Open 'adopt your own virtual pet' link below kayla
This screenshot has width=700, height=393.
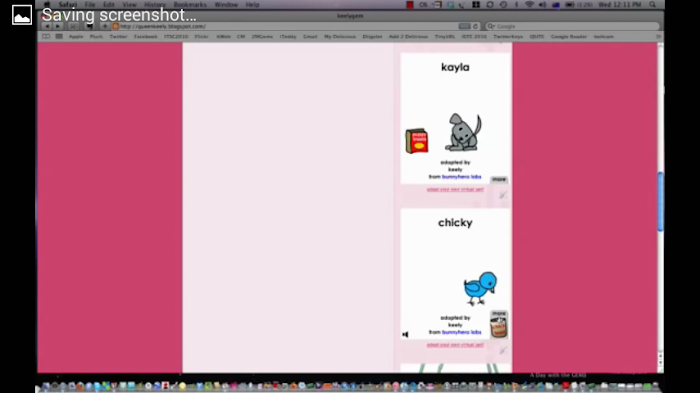pos(455,189)
